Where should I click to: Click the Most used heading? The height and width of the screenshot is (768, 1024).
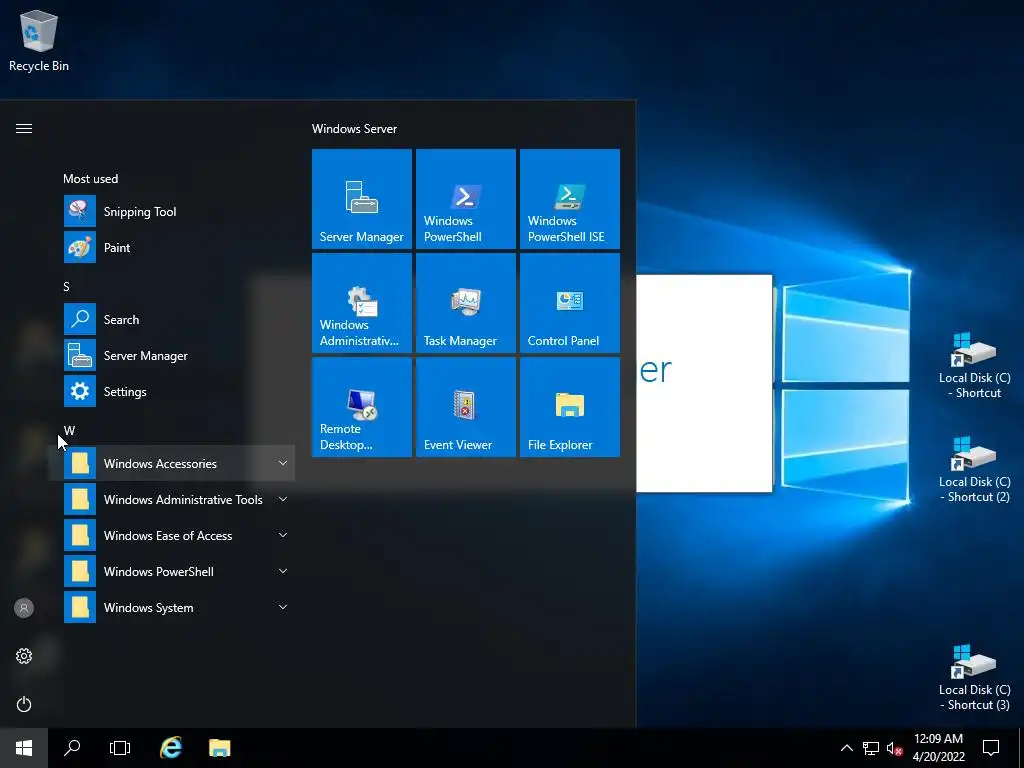(91, 178)
